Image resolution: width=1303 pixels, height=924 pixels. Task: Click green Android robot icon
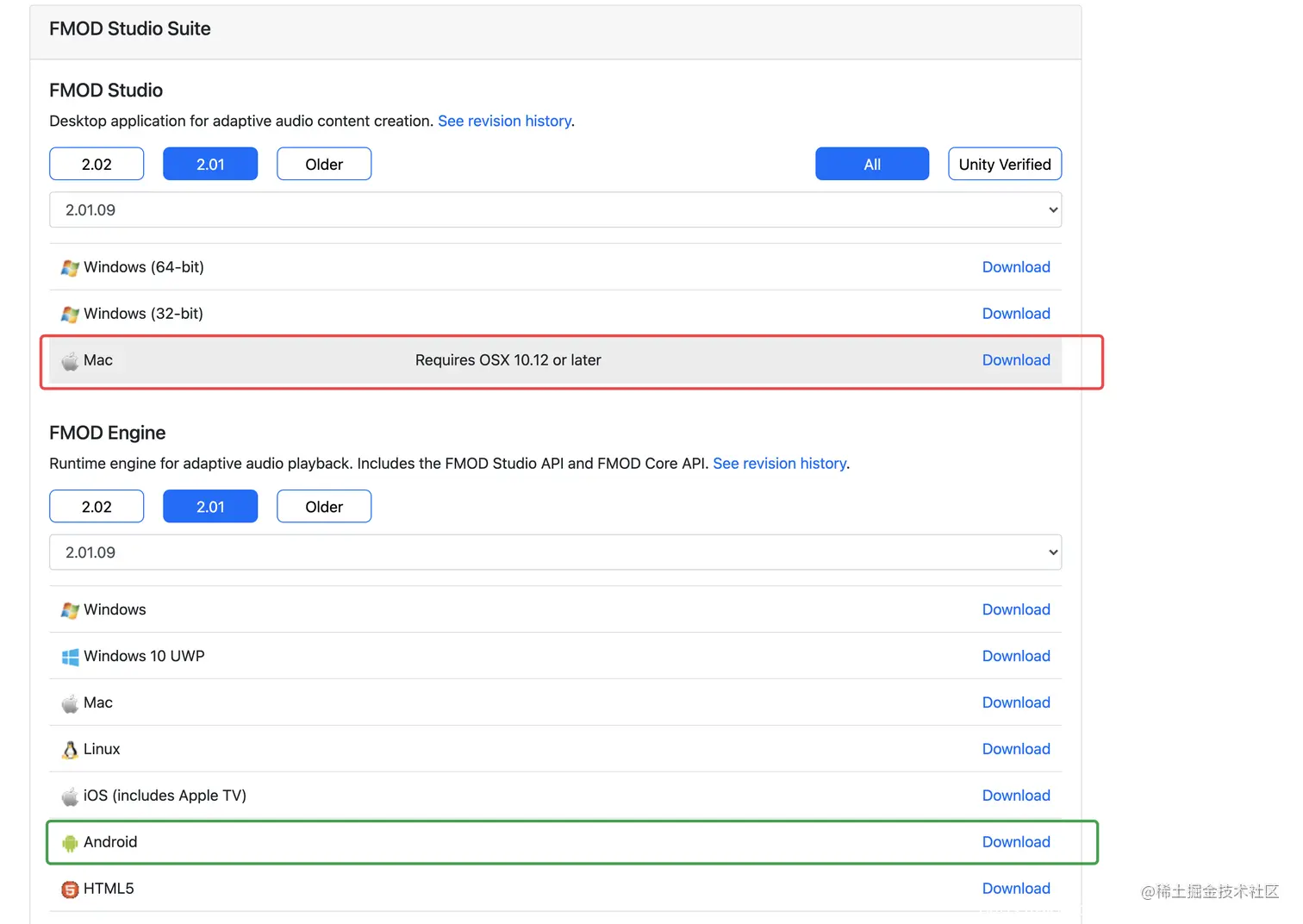[70, 843]
